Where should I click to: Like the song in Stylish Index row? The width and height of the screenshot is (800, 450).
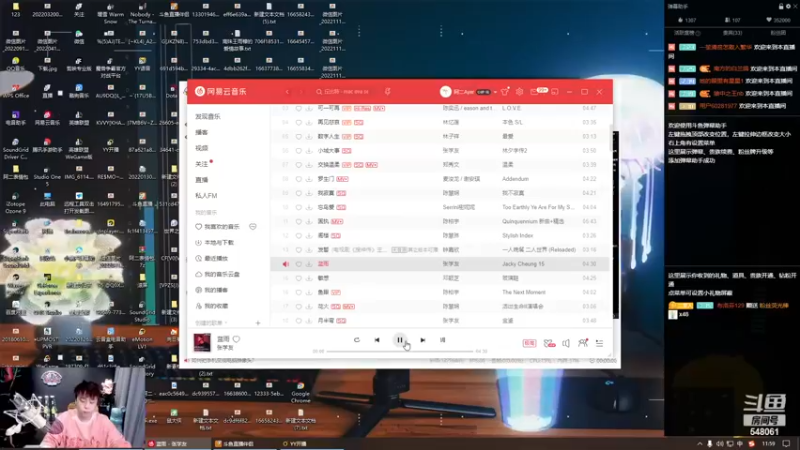click(298, 236)
